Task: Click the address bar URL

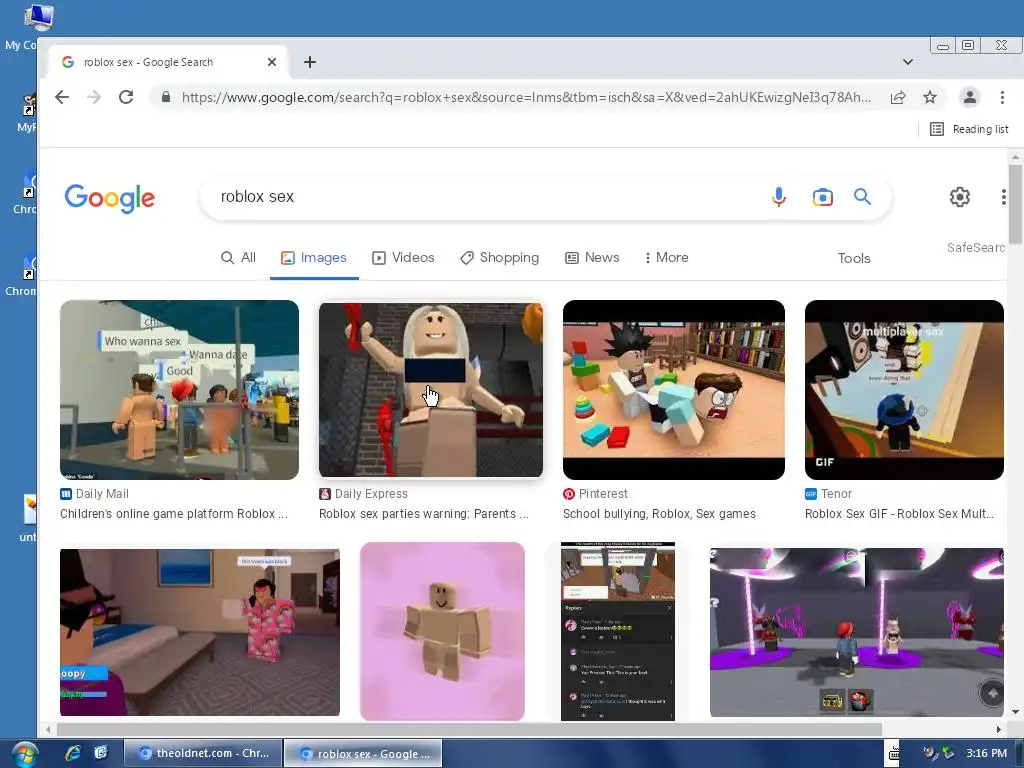Action: [526, 97]
